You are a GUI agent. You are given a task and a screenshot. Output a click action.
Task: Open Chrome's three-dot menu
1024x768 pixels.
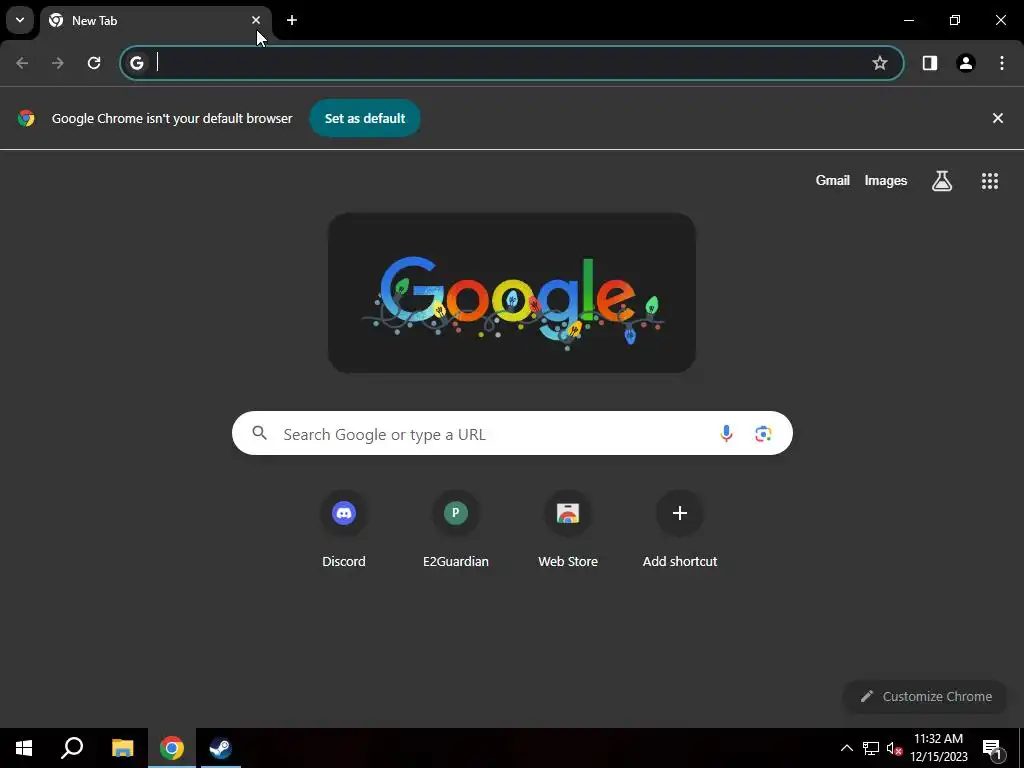(x=1002, y=63)
